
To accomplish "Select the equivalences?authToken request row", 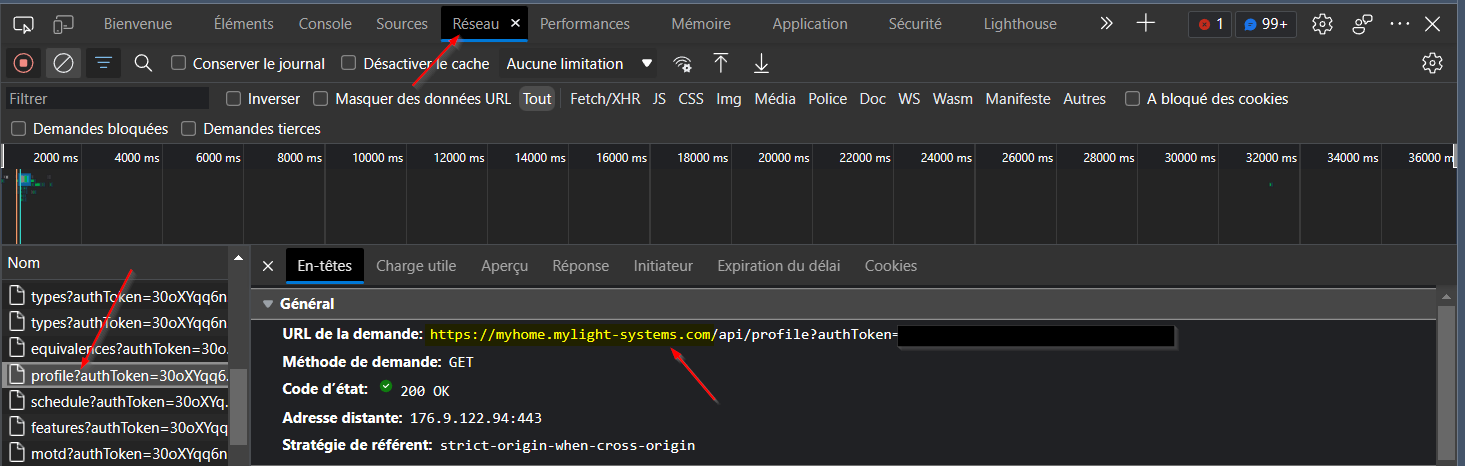I will (x=117, y=348).
